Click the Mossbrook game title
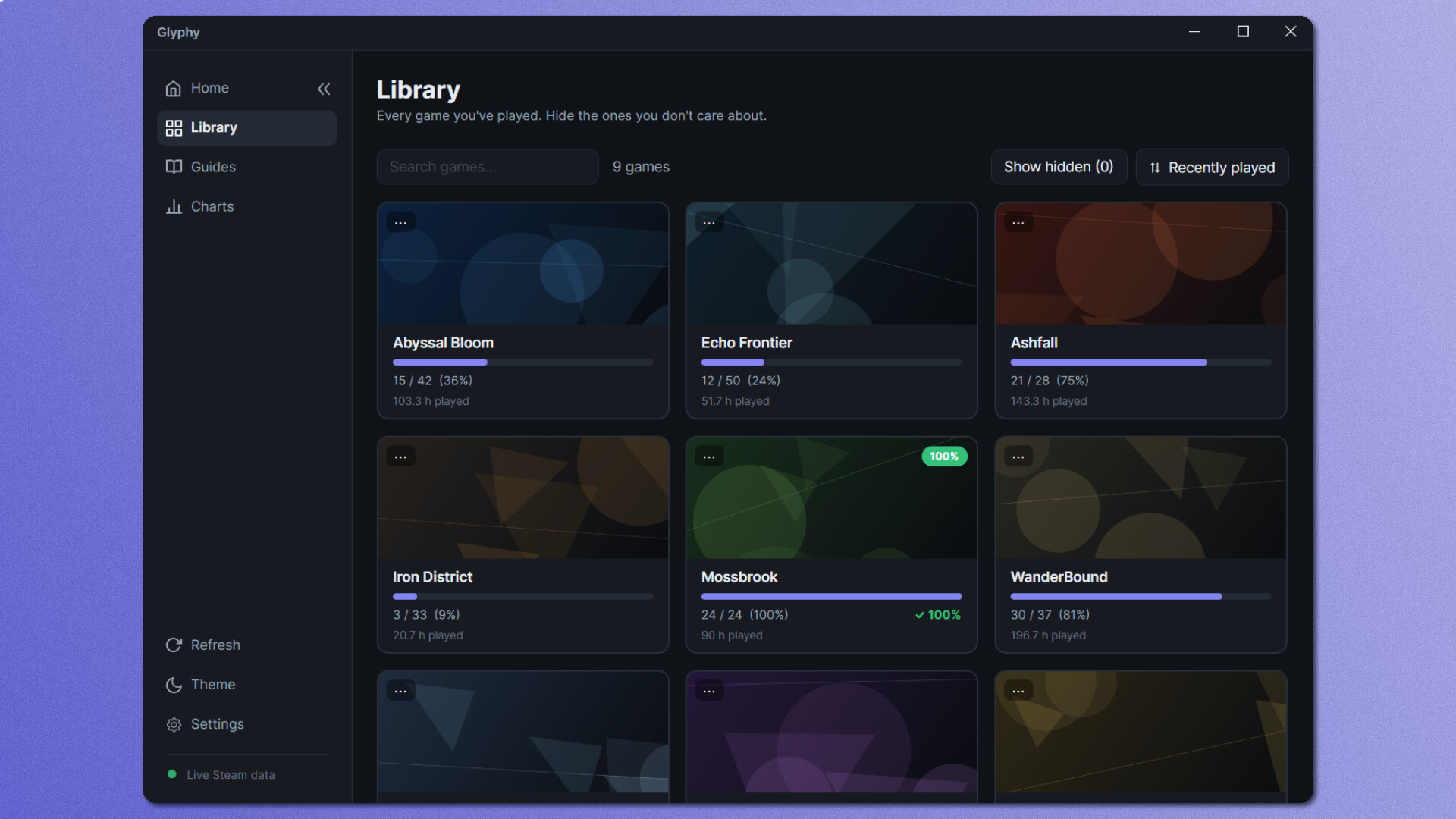 739,577
